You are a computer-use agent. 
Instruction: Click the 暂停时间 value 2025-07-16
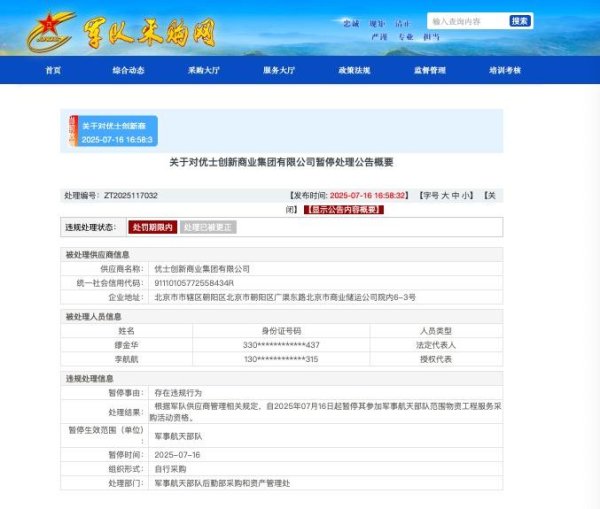coord(177,455)
